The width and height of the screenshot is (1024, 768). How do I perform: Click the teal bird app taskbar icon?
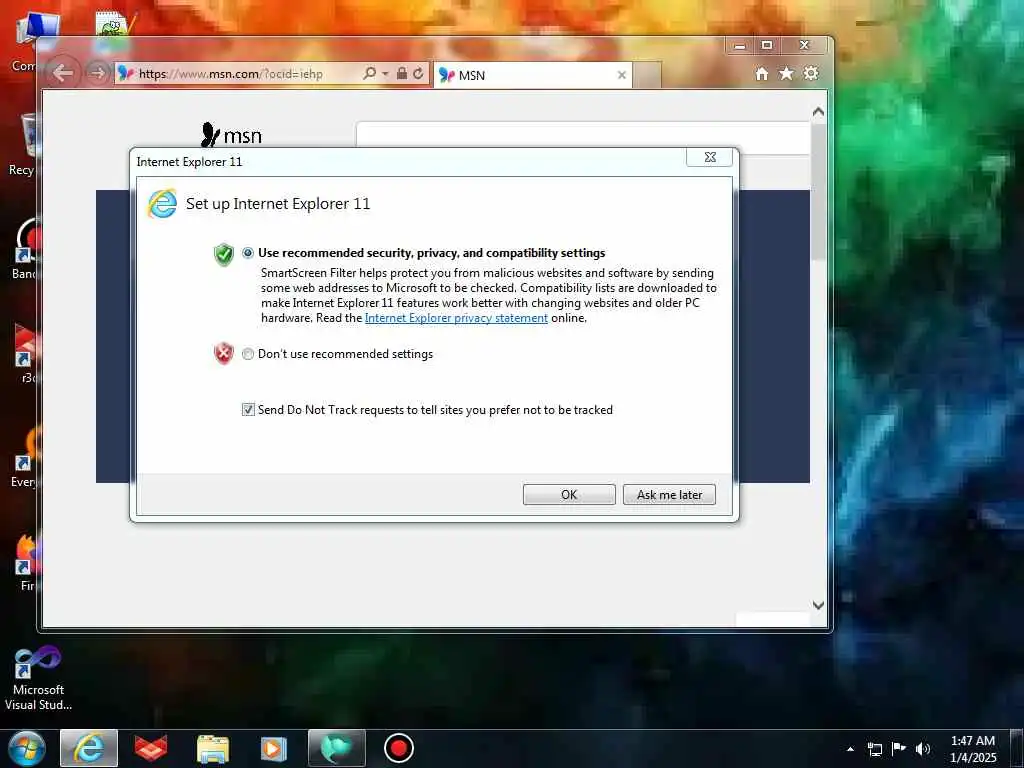[x=337, y=748]
